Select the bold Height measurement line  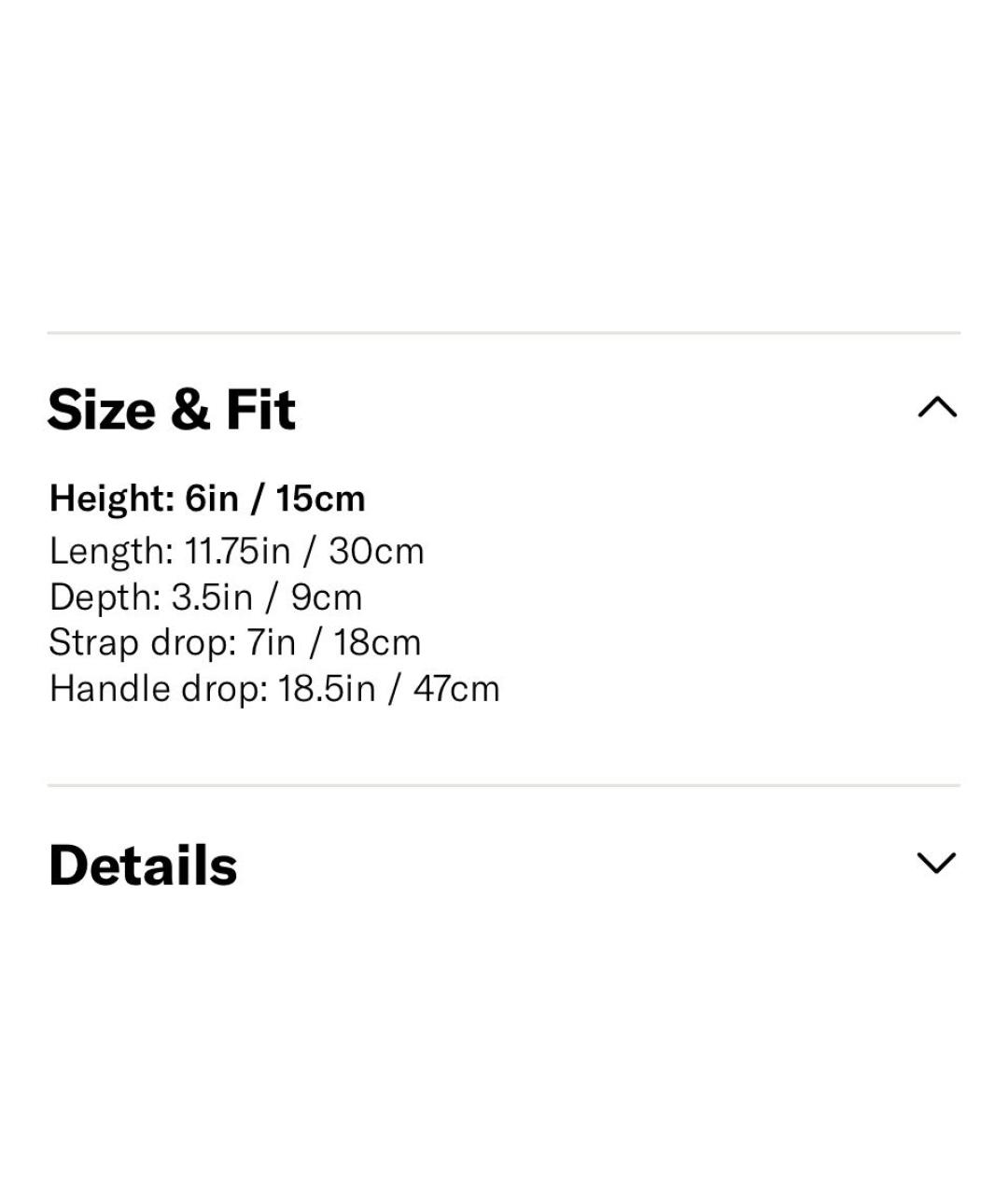[x=207, y=499]
